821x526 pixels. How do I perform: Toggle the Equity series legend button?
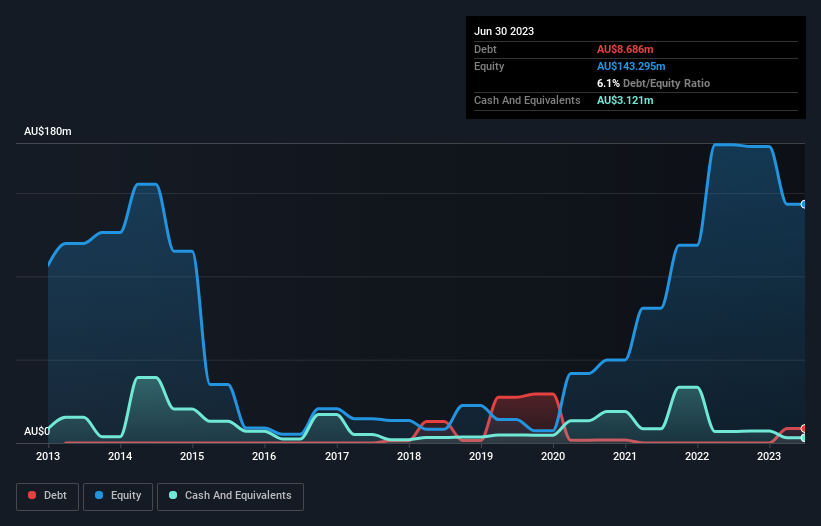click(x=118, y=496)
